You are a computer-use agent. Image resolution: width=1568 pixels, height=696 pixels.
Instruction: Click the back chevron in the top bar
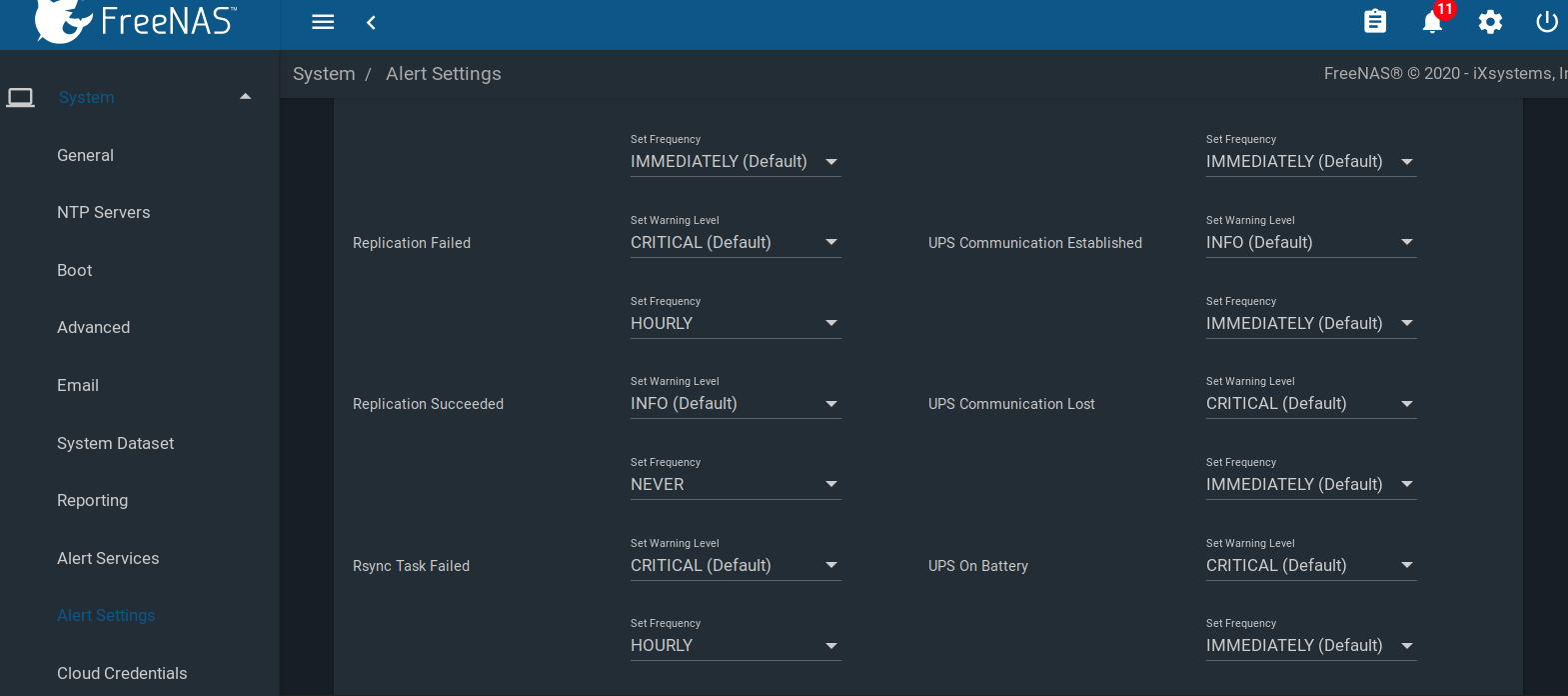pyautogui.click(x=371, y=22)
